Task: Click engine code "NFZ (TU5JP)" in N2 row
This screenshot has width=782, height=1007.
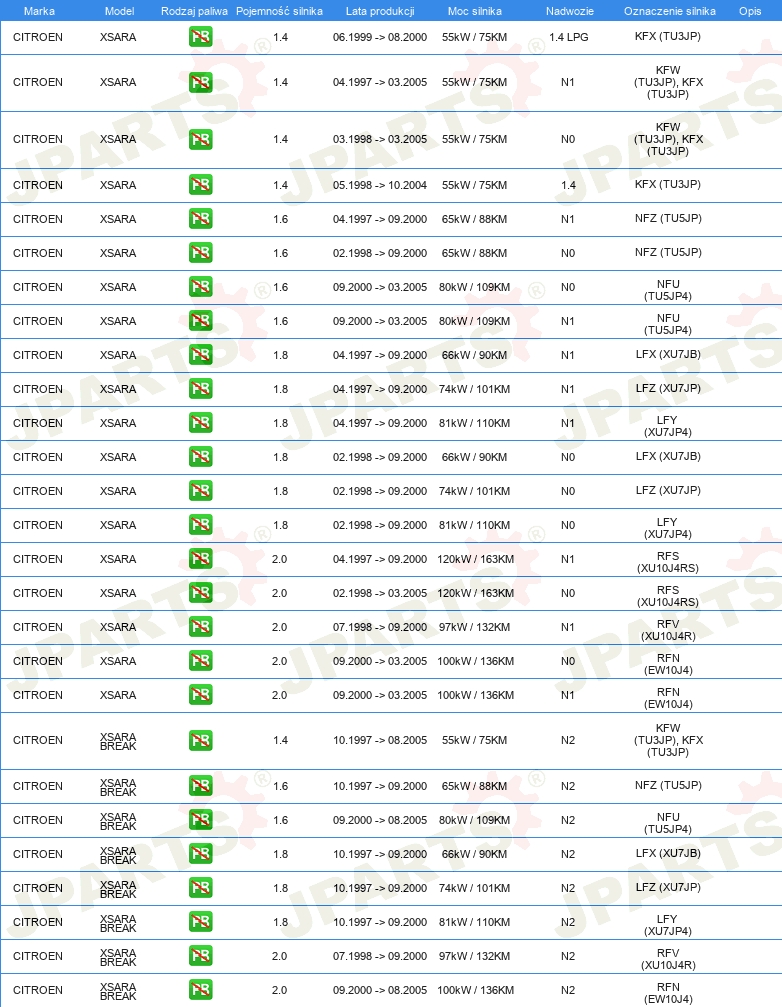Action: click(x=668, y=785)
